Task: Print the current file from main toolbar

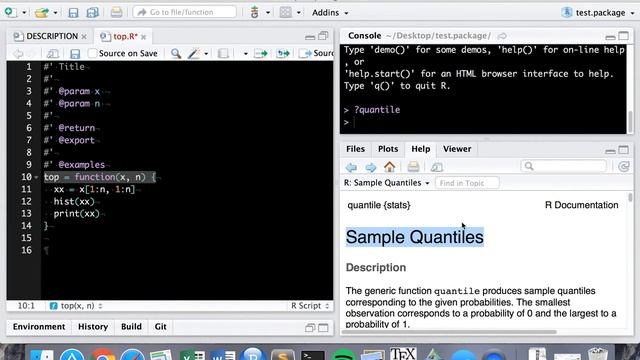Action: pos(116,12)
